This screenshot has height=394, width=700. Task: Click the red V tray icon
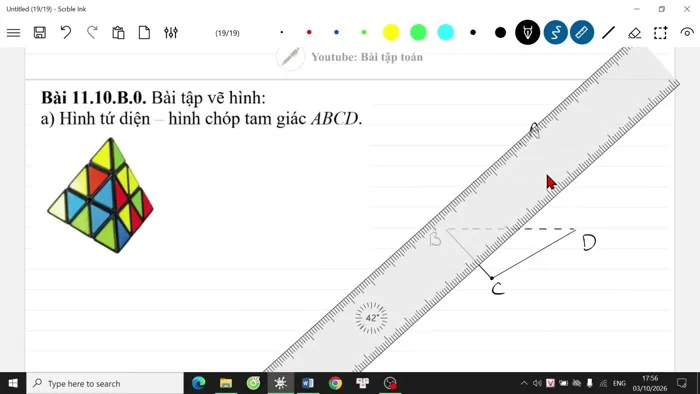click(550, 383)
